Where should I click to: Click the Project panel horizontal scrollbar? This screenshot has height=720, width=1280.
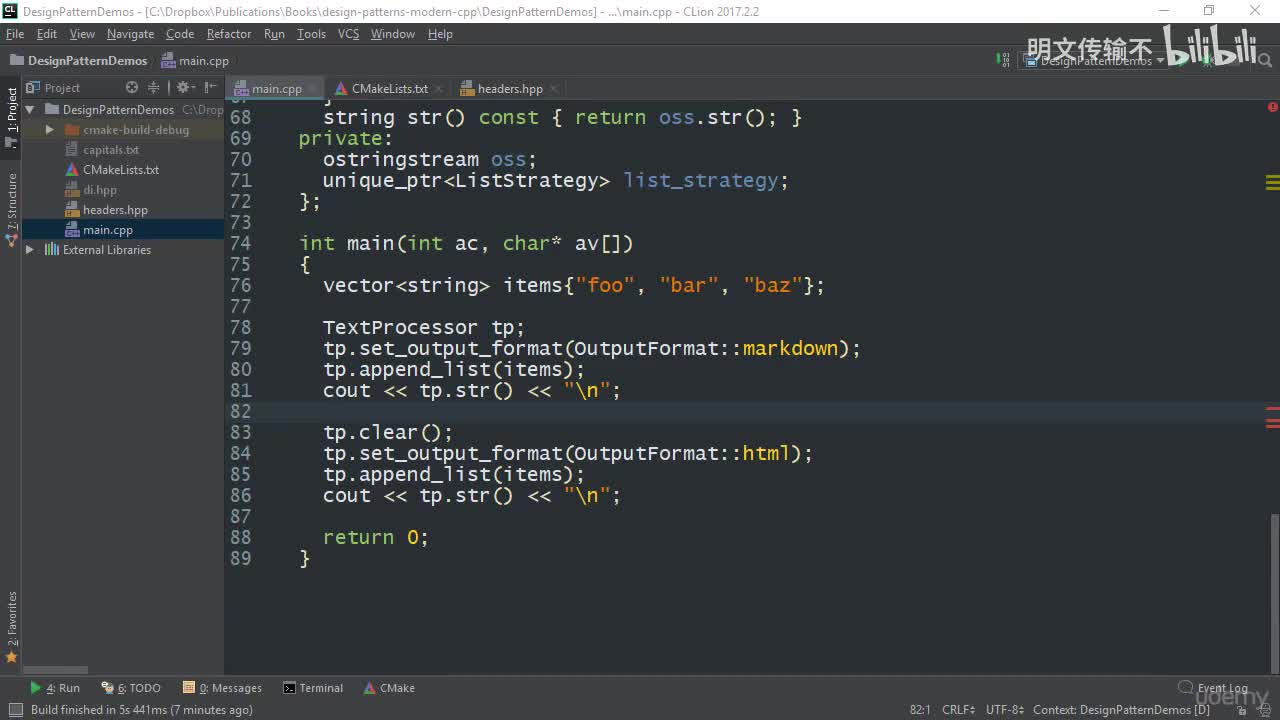[x=55, y=670]
